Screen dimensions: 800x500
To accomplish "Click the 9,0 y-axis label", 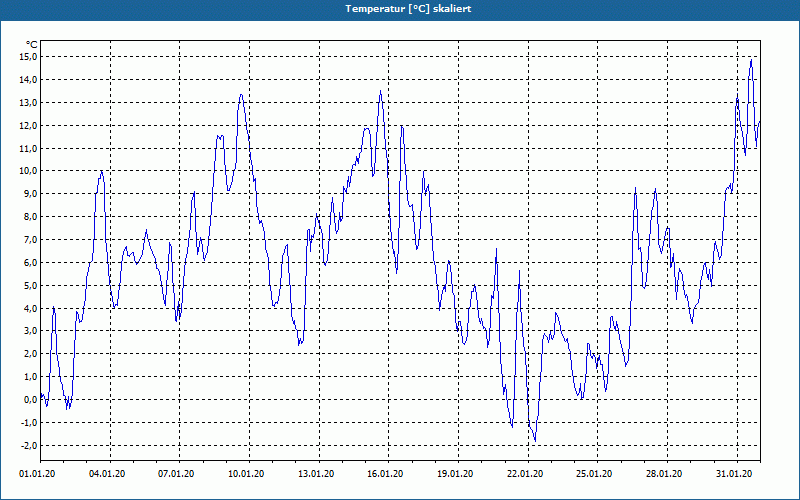I will 31,194.
